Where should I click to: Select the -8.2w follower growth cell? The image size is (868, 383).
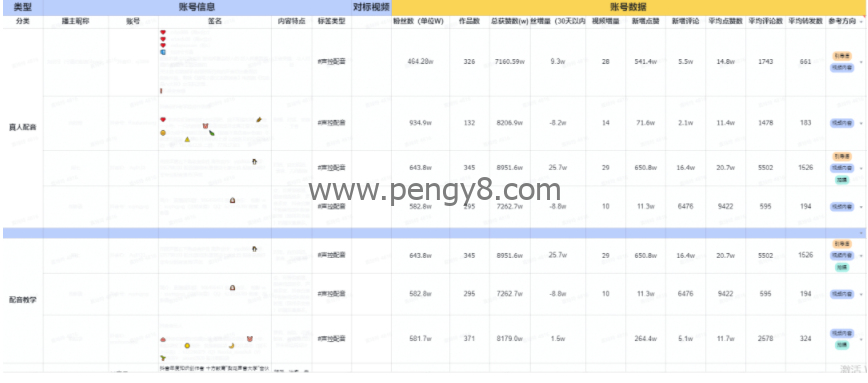[558, 123]
